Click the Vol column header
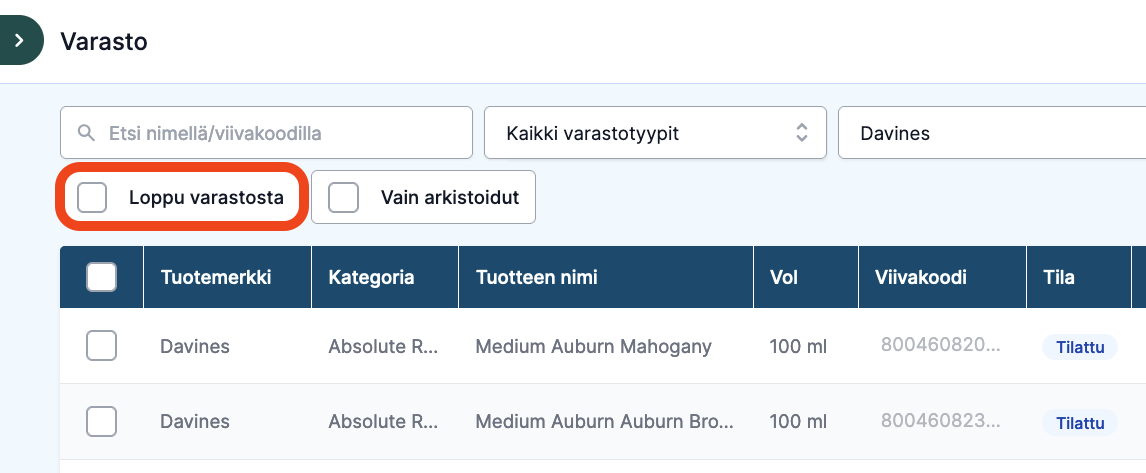The image size is (1146, 473). [x=783, y=277]
